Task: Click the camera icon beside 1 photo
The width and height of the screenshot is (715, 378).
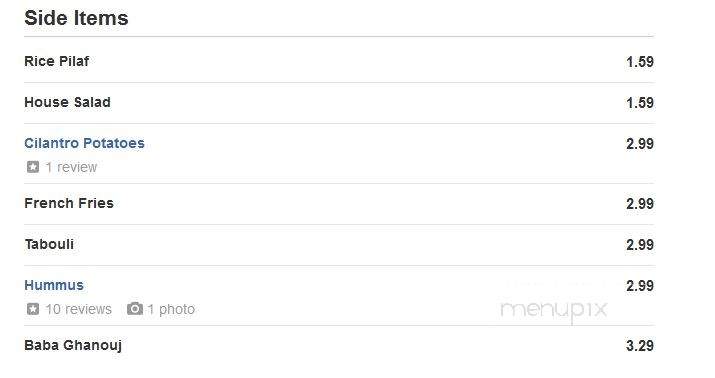Action: (135, 309)
